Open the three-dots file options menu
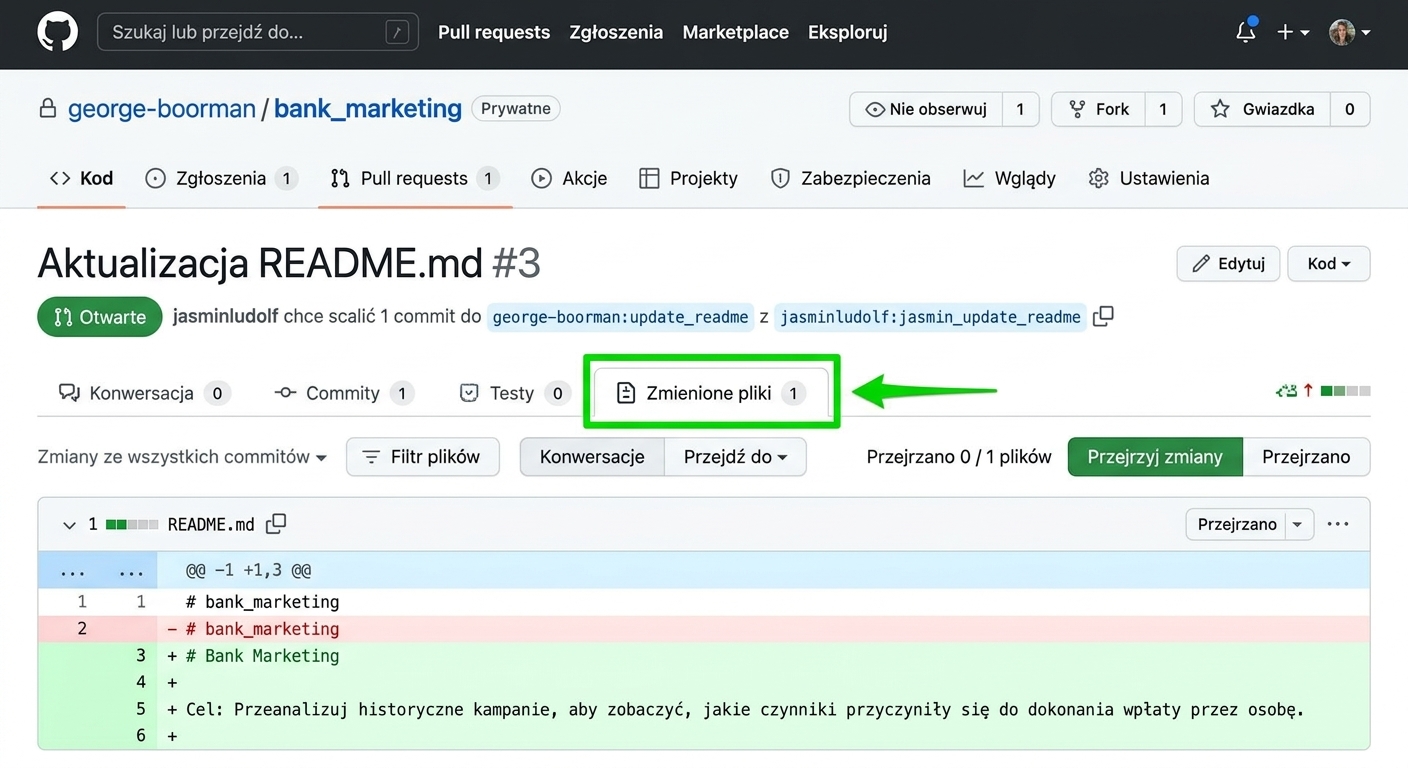Viewport: 1408px width, 768px height. point(1338,524)
